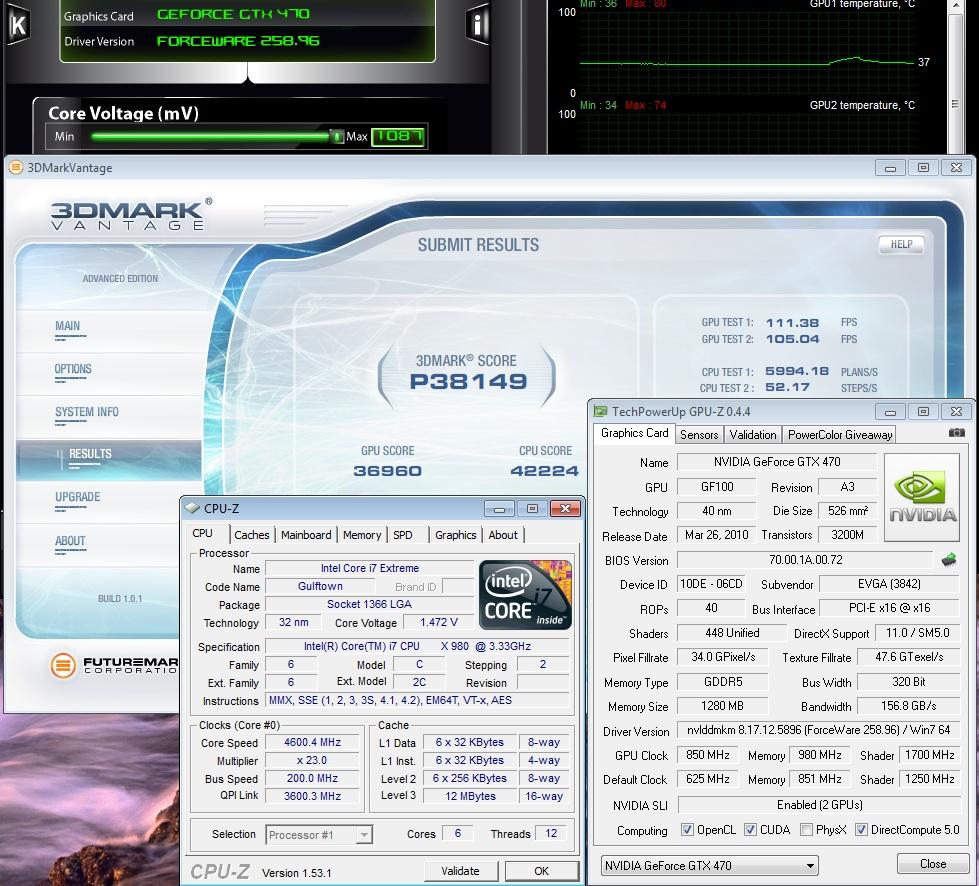Viewport: 979px width, 886px height.
Task: Switch to the Mainboard tab in CPU-Z
Action: pos(306,535)
